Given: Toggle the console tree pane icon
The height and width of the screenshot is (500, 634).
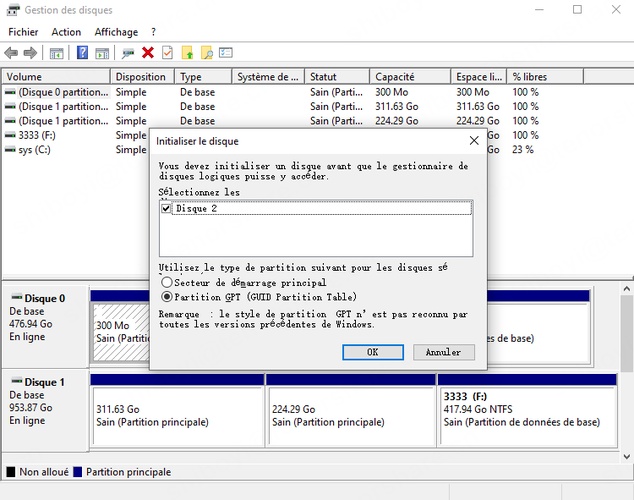Looking at the screenshot, I should pyautogui.click(x=56, y=53).
